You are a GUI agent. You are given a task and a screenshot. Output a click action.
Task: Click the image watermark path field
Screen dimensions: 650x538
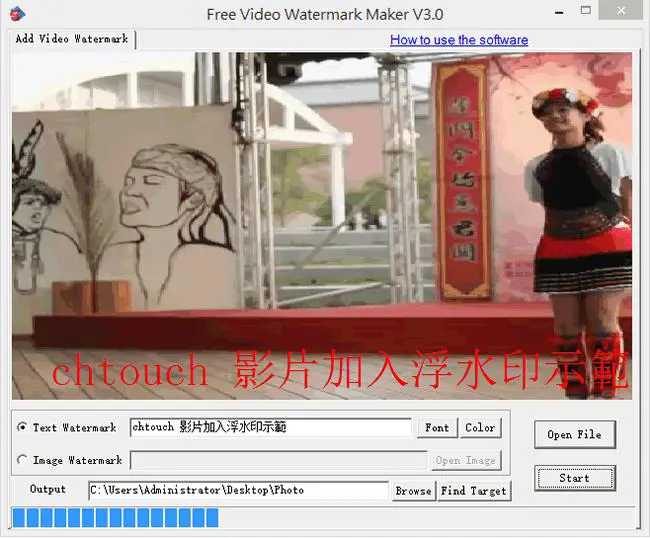coord(279,460)
